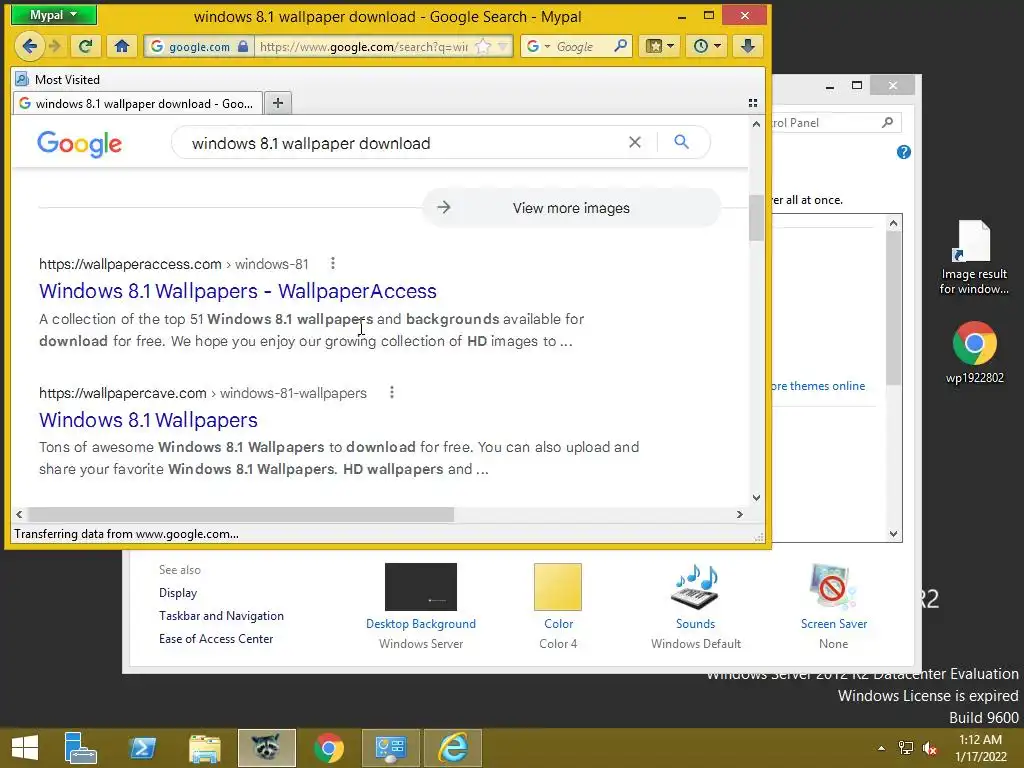Click the magnifier in the browser search box
1024x768 pixels.
620,46
